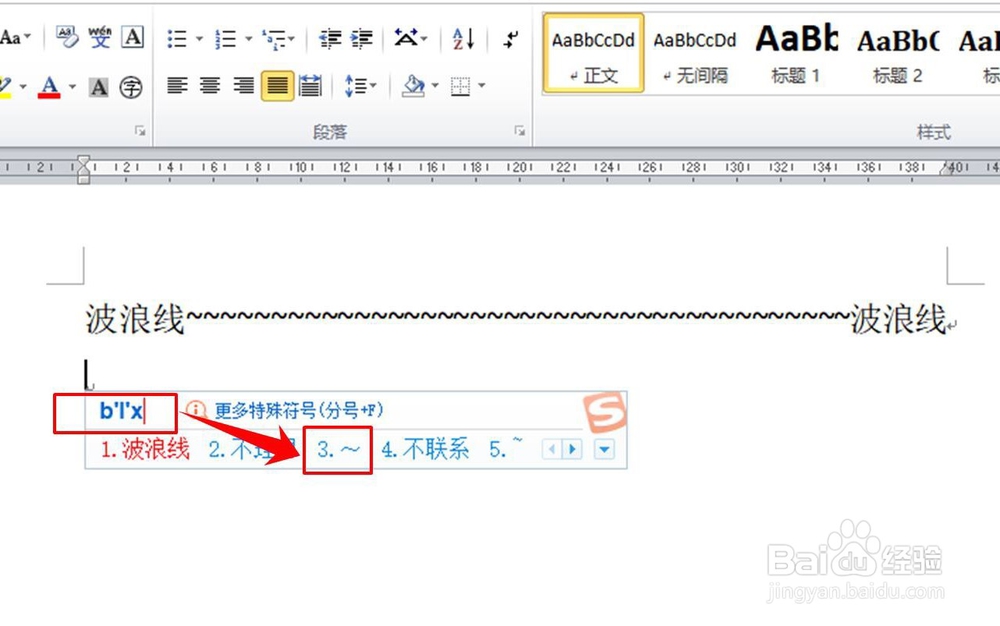Toggle show/hide formatting marks

(x=510, y=39)
